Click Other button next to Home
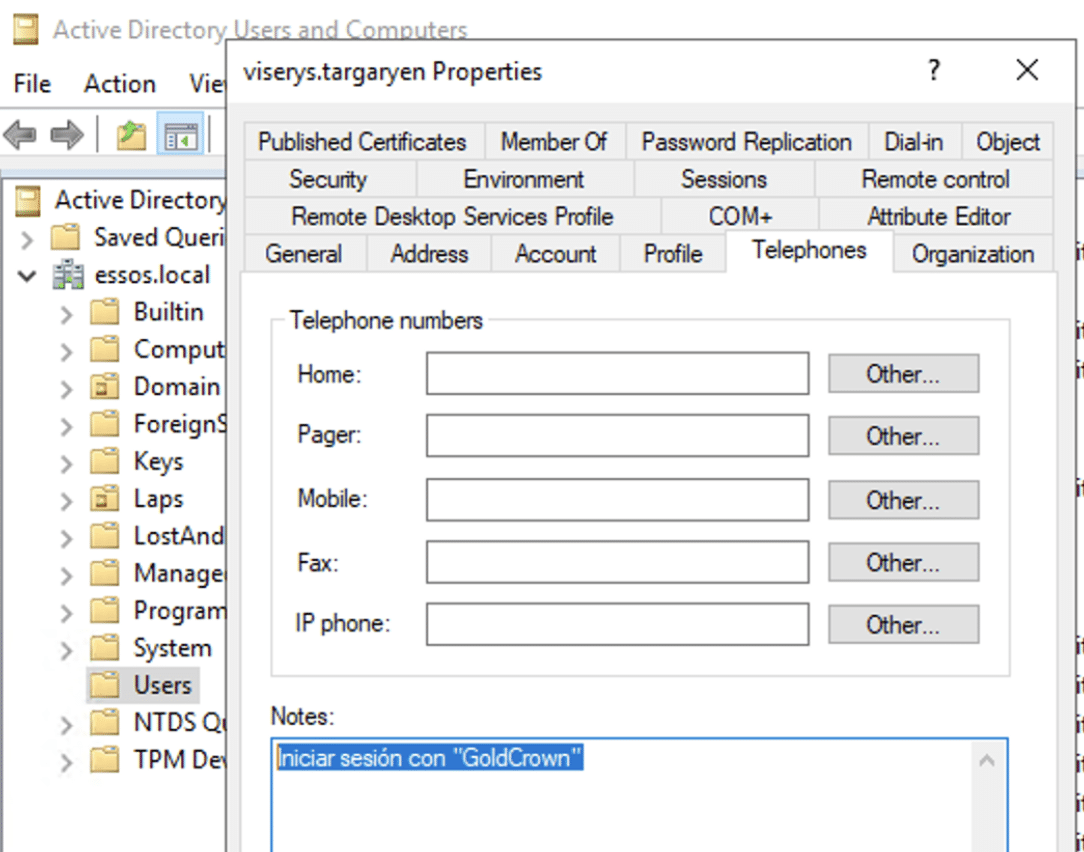The height and width of the screenshot is (852, 1084). pyautogui.click(x=902, y=374)
